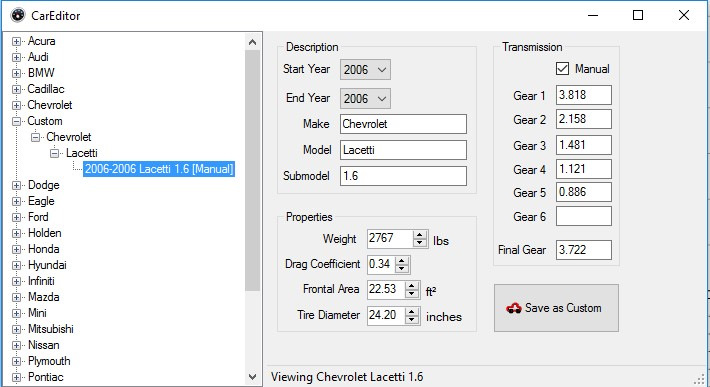Click the Final Gear ratio field
The height and width of the screenshot is (387, 710).
click(x=584, y=250)
